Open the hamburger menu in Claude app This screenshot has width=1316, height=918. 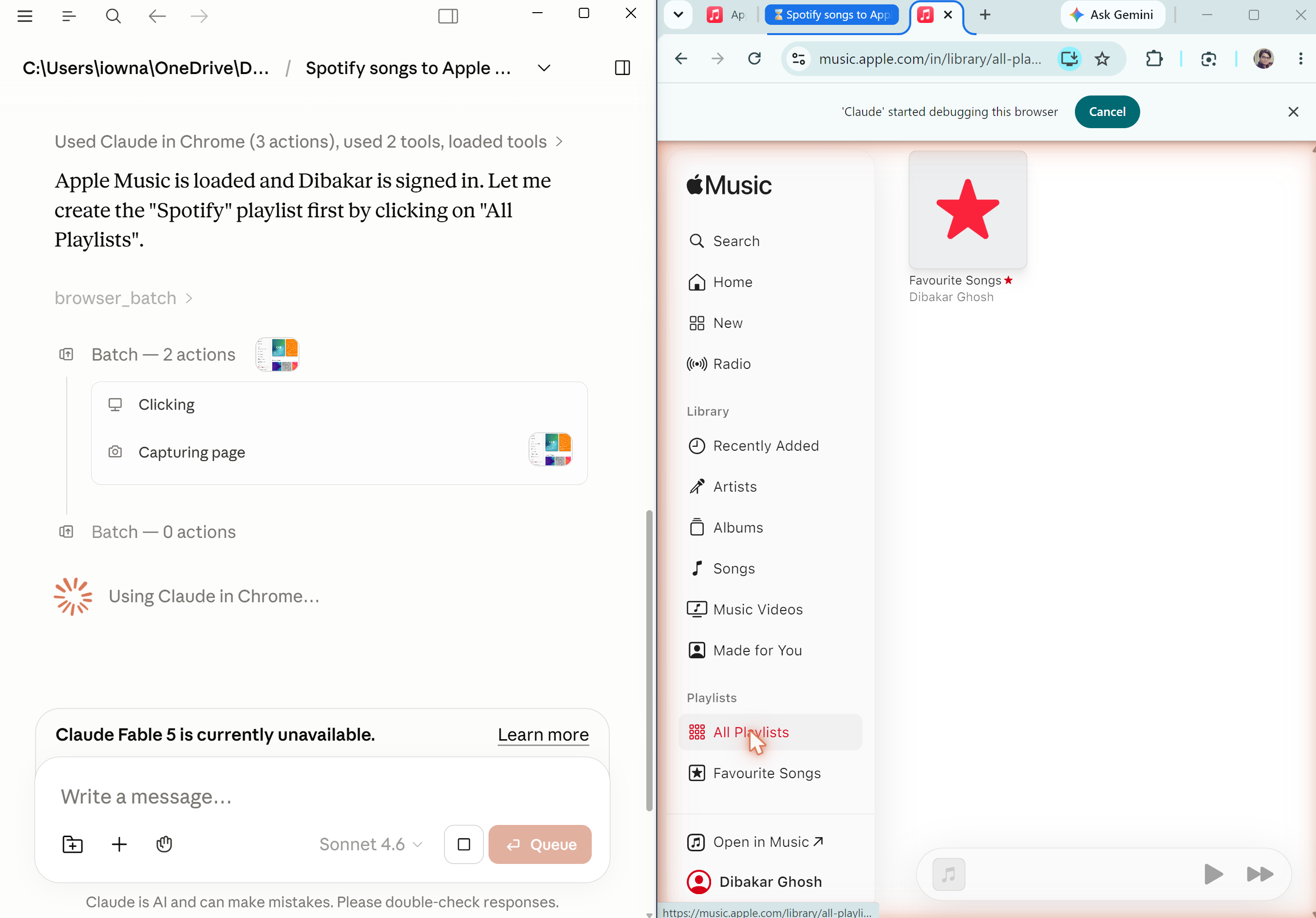pyautogui.click(x=25, y=16)
